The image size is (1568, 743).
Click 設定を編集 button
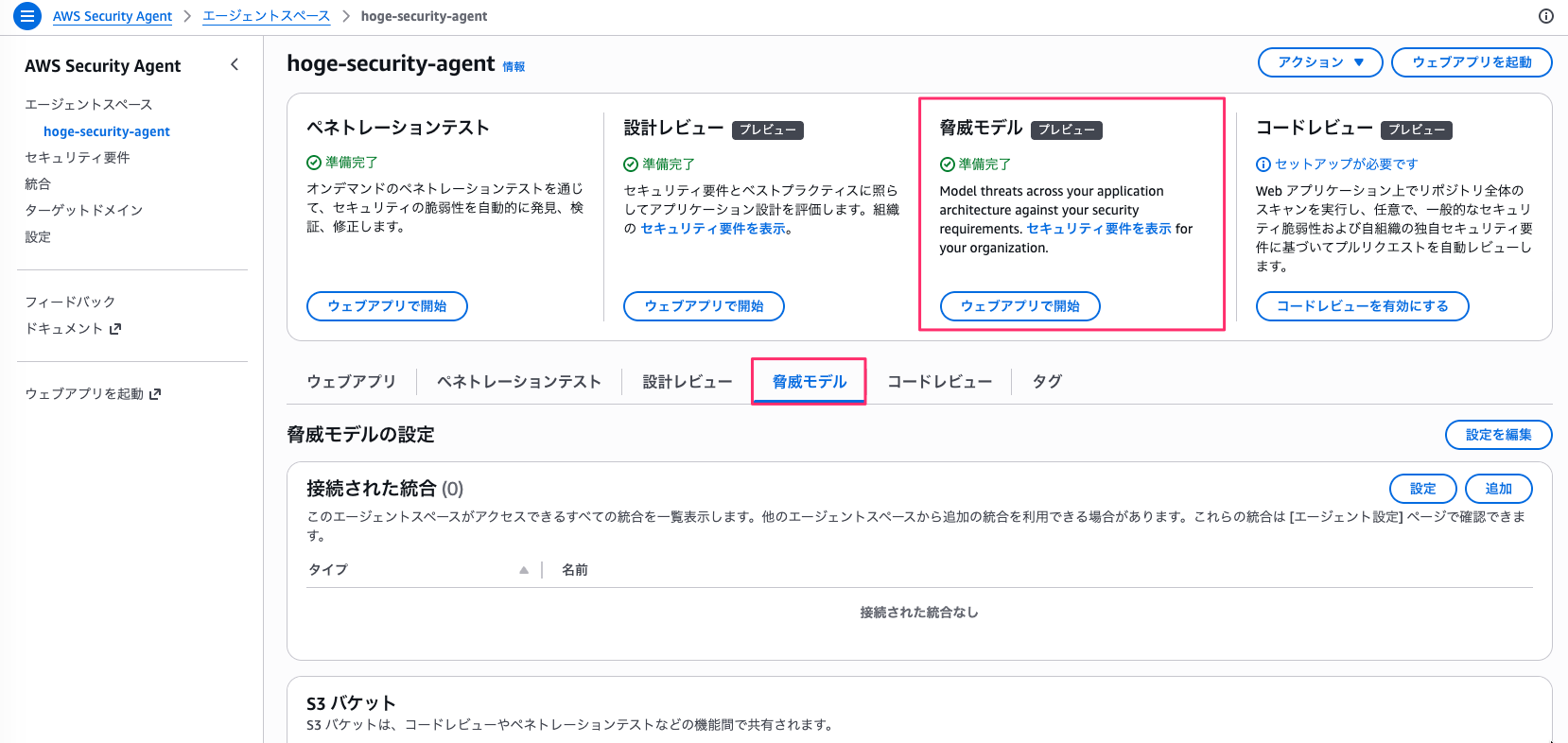pos(1498,435)
